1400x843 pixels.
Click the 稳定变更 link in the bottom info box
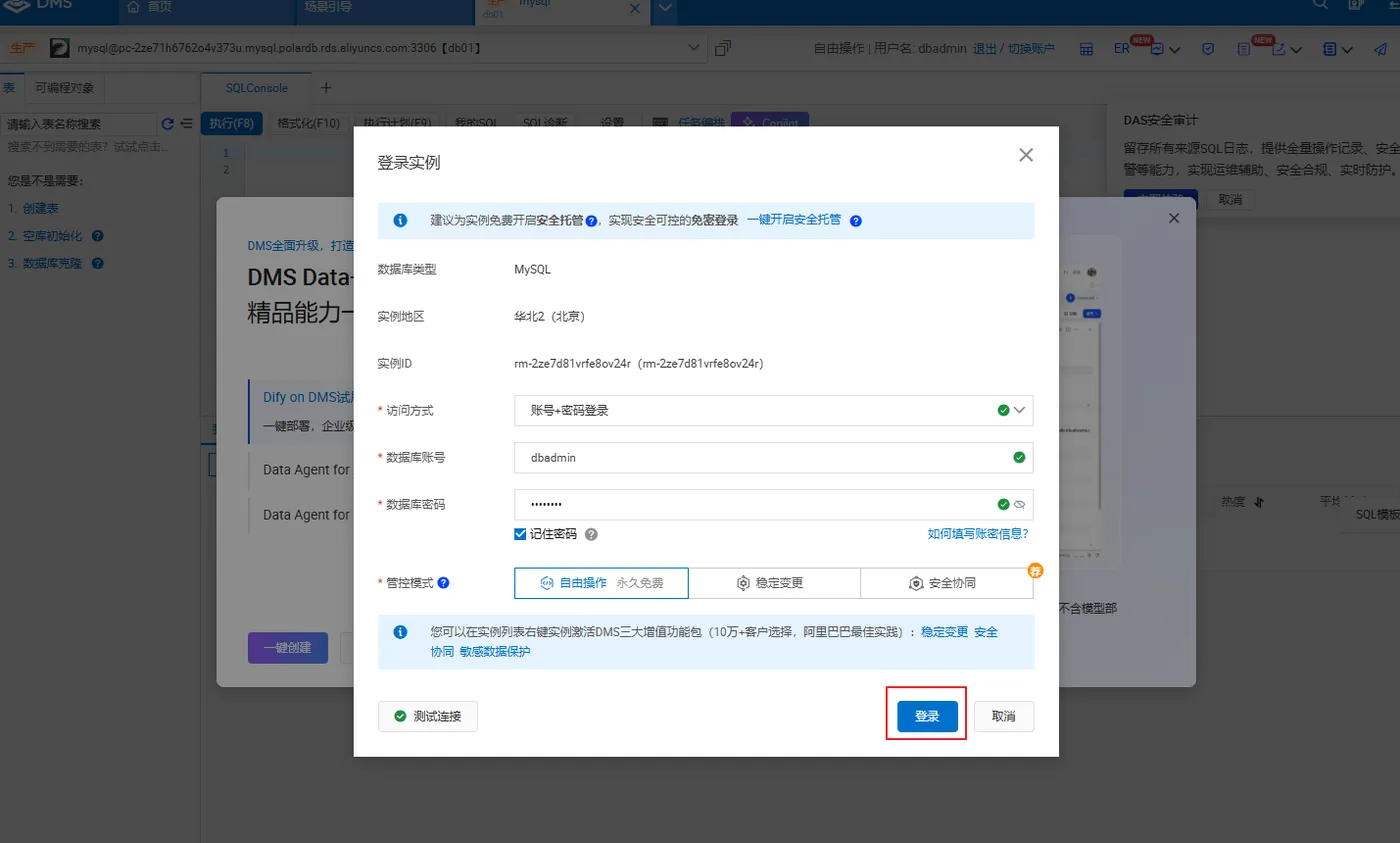[x=945, y=632]
